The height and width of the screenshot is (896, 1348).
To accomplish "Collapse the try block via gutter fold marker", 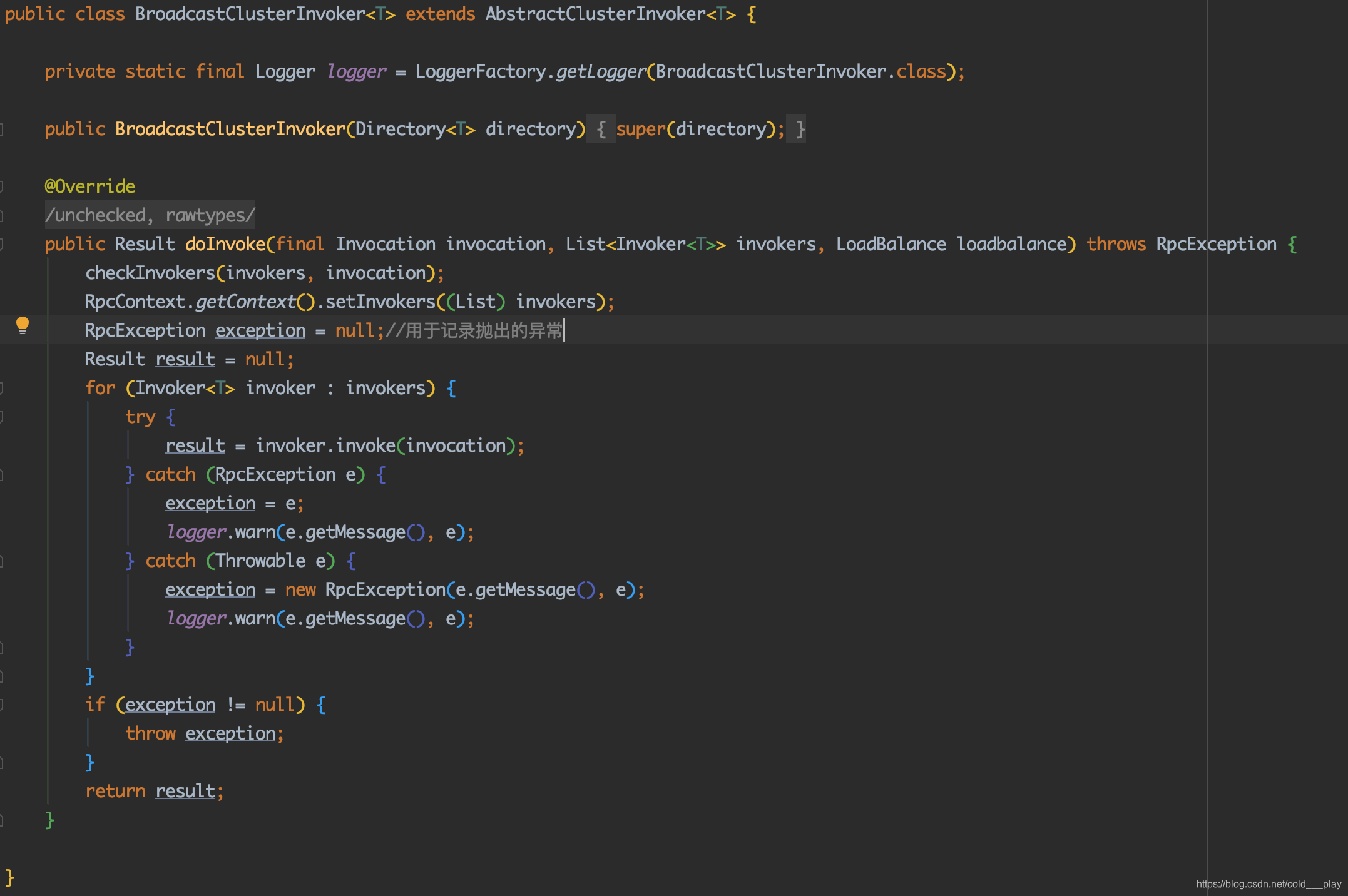I will pos(3,417).
